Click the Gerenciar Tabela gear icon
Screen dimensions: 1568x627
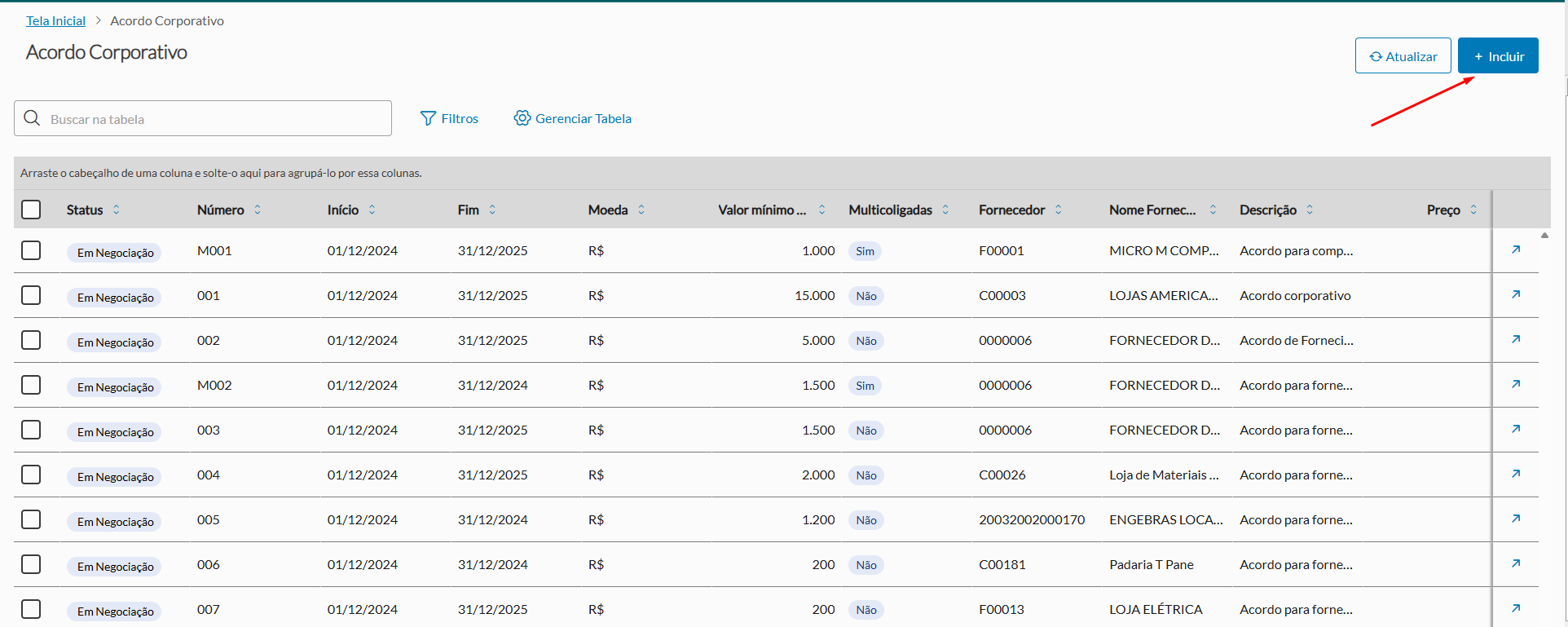point(522,118)
